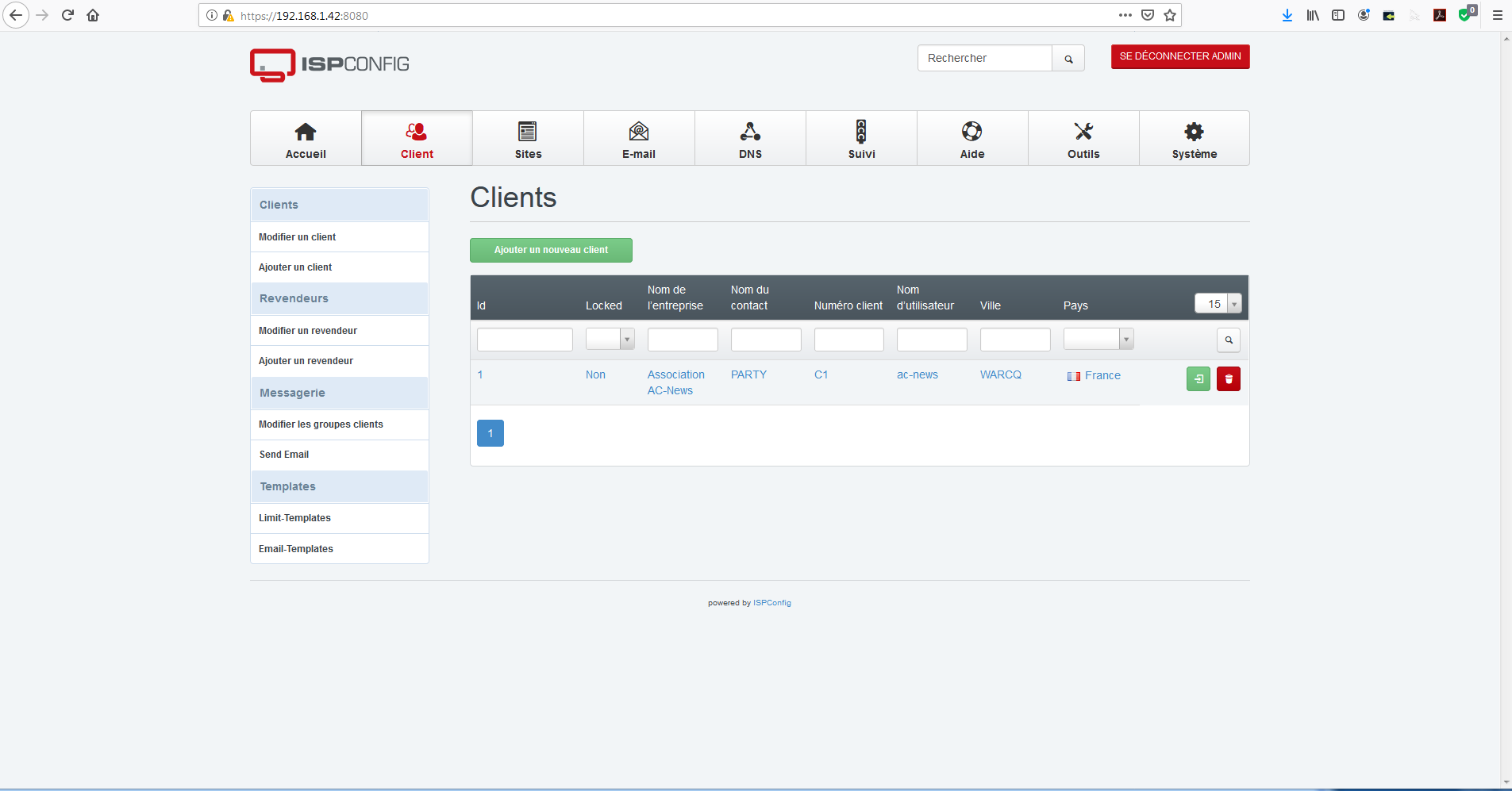Open the 15 records-per-page dropdown
This screenshot has width=1512, height=791.
[1218, 304]
